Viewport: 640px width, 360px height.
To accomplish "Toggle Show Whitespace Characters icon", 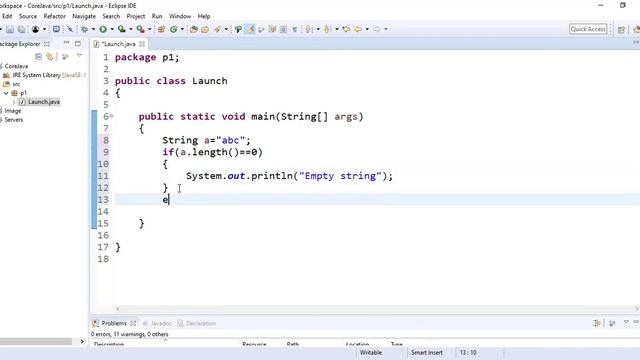I will click(294, 29).
